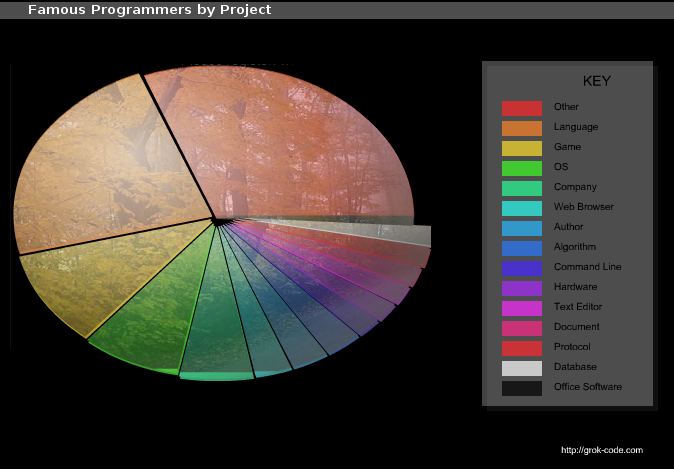674x469 pixels.
Task: Select the green OS color swatch
Action: tap(521, 168)
